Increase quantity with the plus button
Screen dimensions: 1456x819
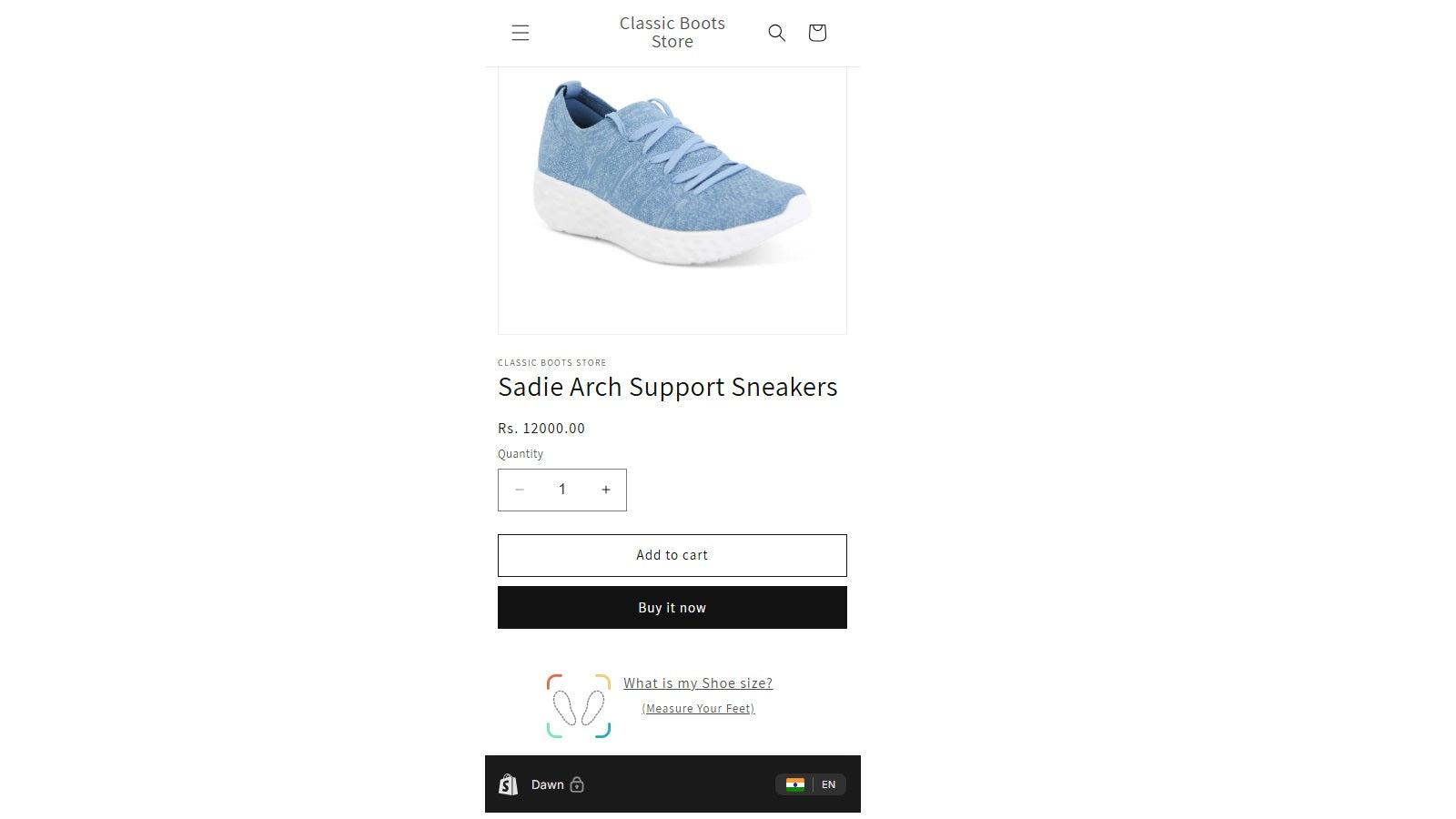pos(605,490)
